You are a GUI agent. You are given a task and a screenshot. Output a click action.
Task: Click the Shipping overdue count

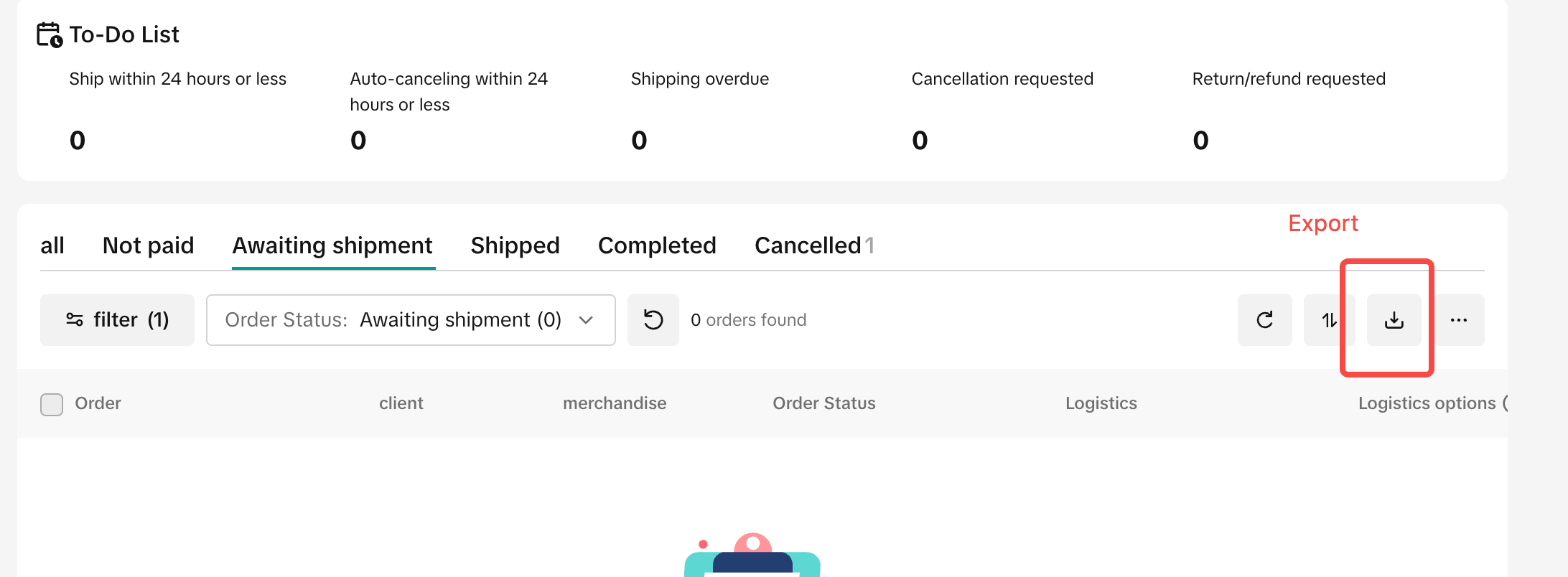639,140
